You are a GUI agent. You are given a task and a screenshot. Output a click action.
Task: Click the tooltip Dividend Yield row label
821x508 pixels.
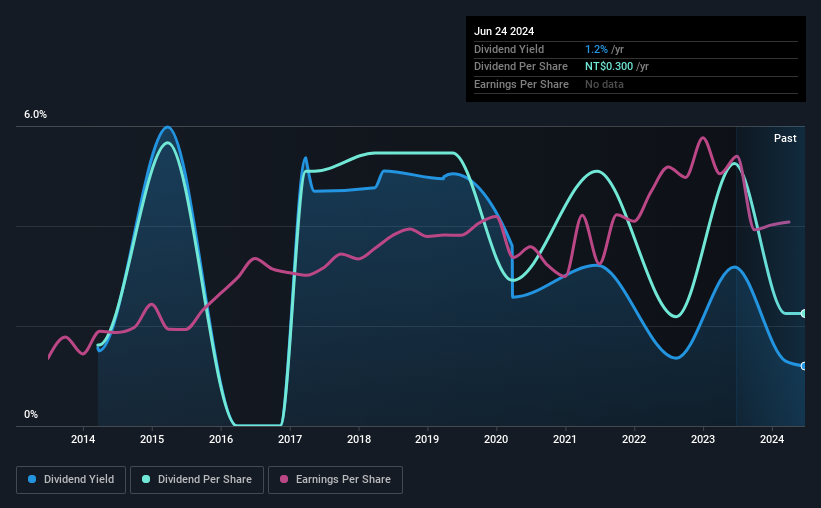point(509,49)
